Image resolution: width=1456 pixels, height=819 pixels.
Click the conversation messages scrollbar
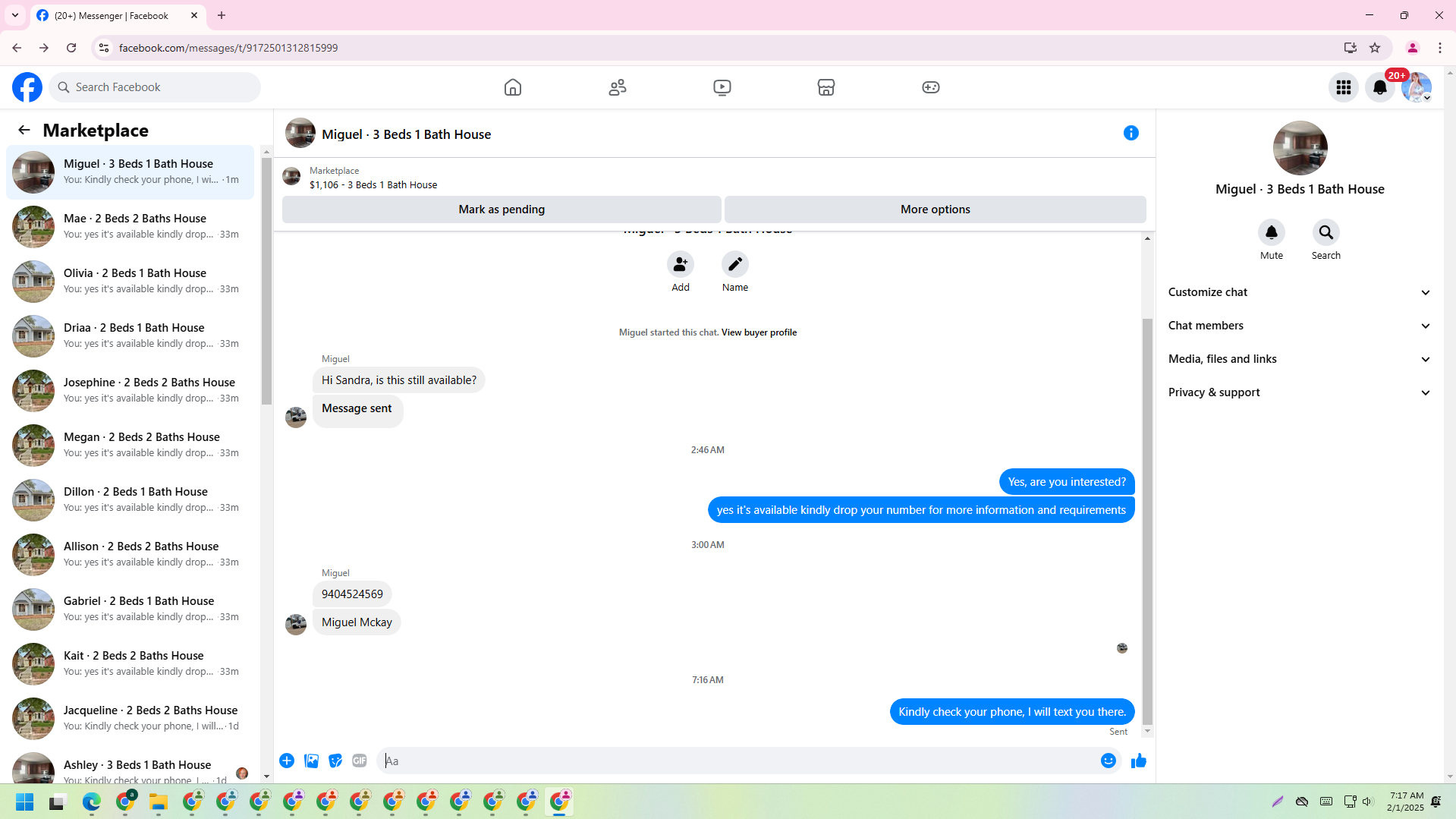pyautogui.click(x=1147, y=522)
